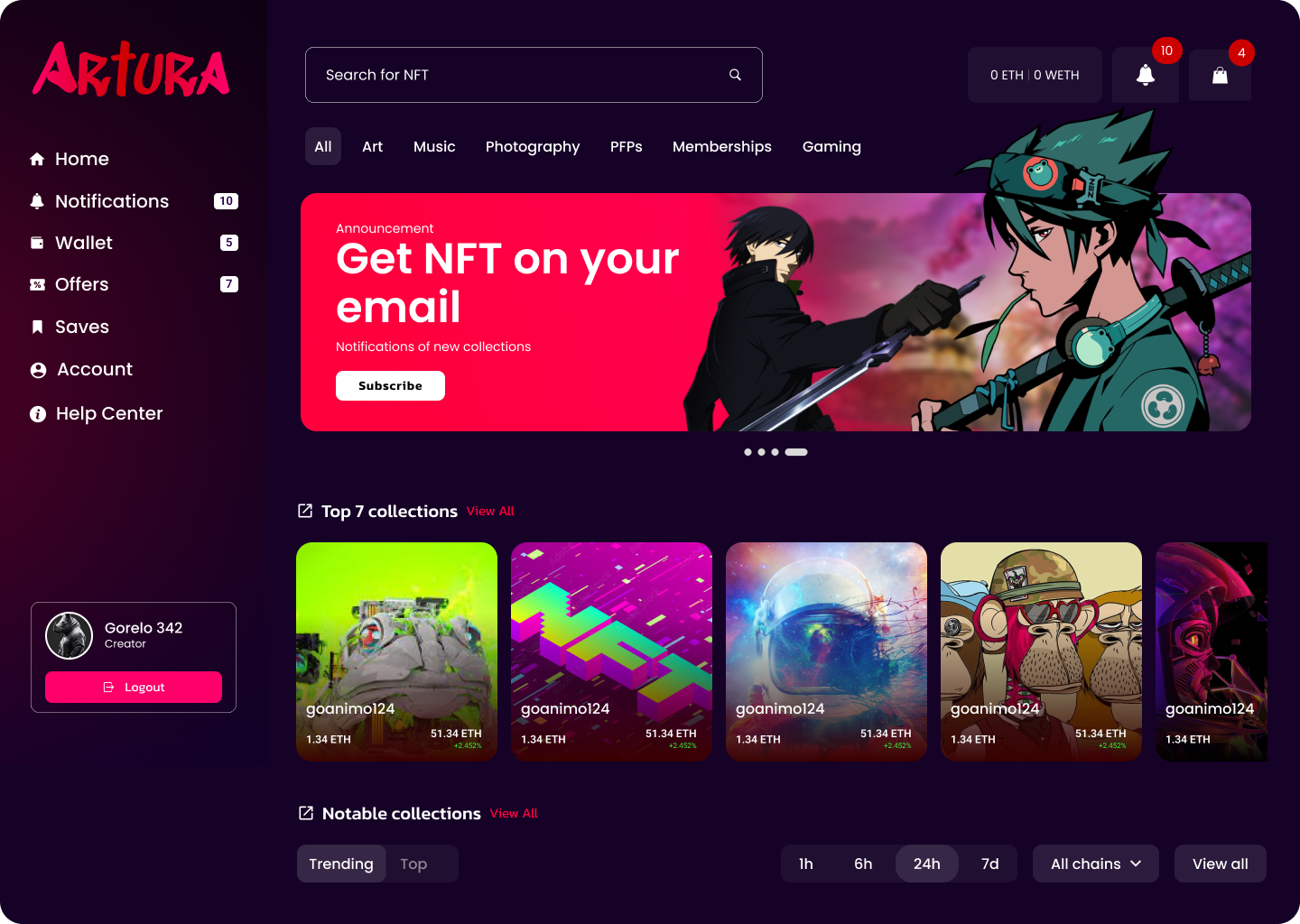Screen dimensions: 1300x924
Task: Click the Subscribe button on the banner
Action: pos(390,385)
